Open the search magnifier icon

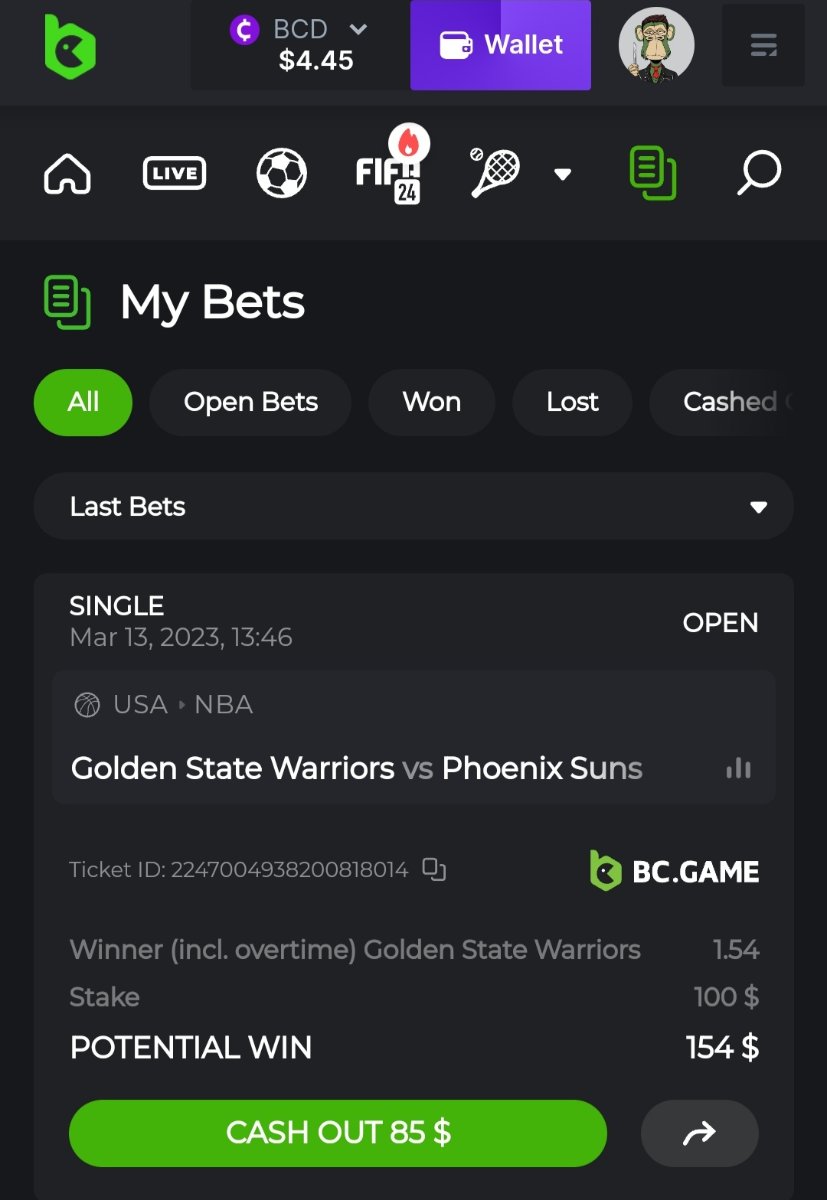click(758, 173)
